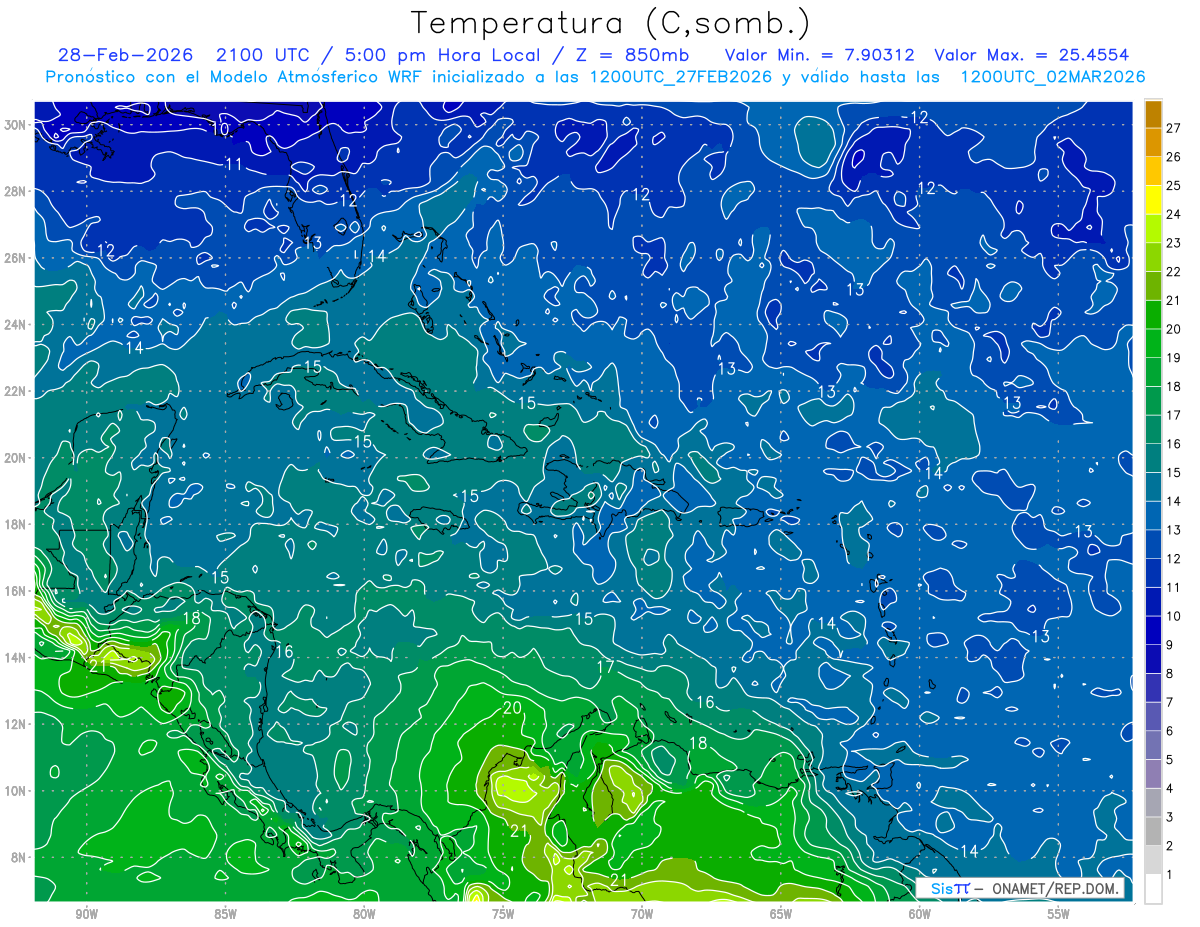
Task: Click the '14N' latitude axis label
Action: pyautogui.click(x=16, y=657)
